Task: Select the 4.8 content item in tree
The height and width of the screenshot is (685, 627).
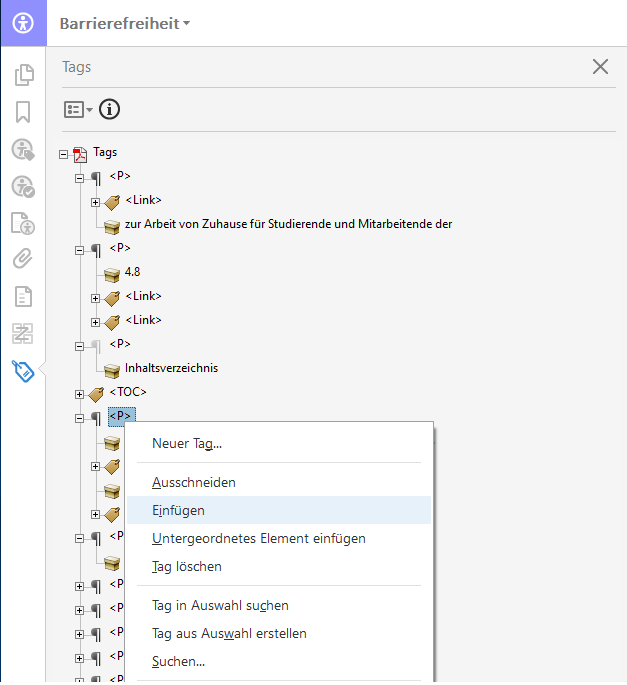Action: (x=132, y=272)
